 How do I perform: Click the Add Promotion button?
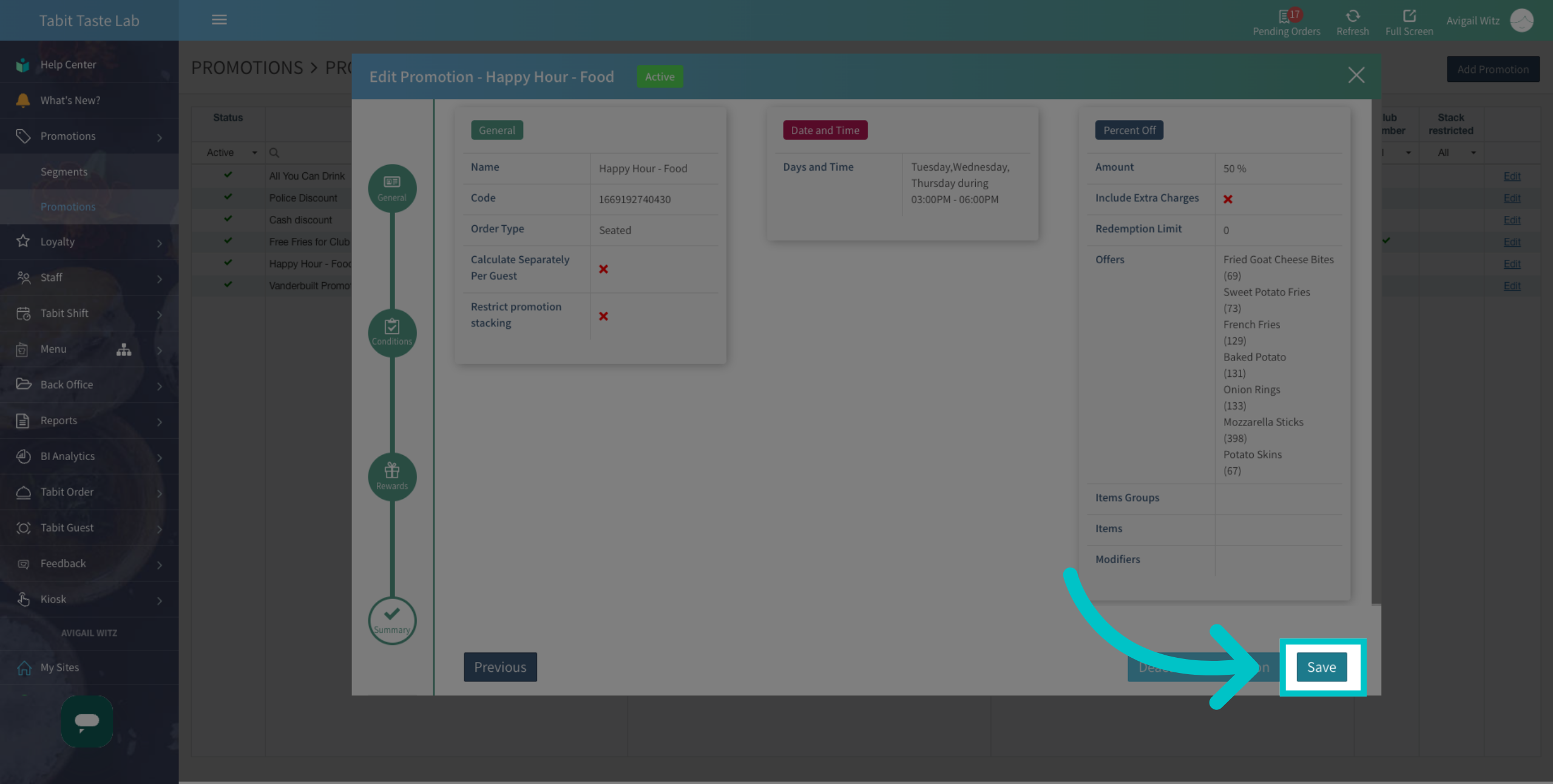click(x=1492, y=69)
